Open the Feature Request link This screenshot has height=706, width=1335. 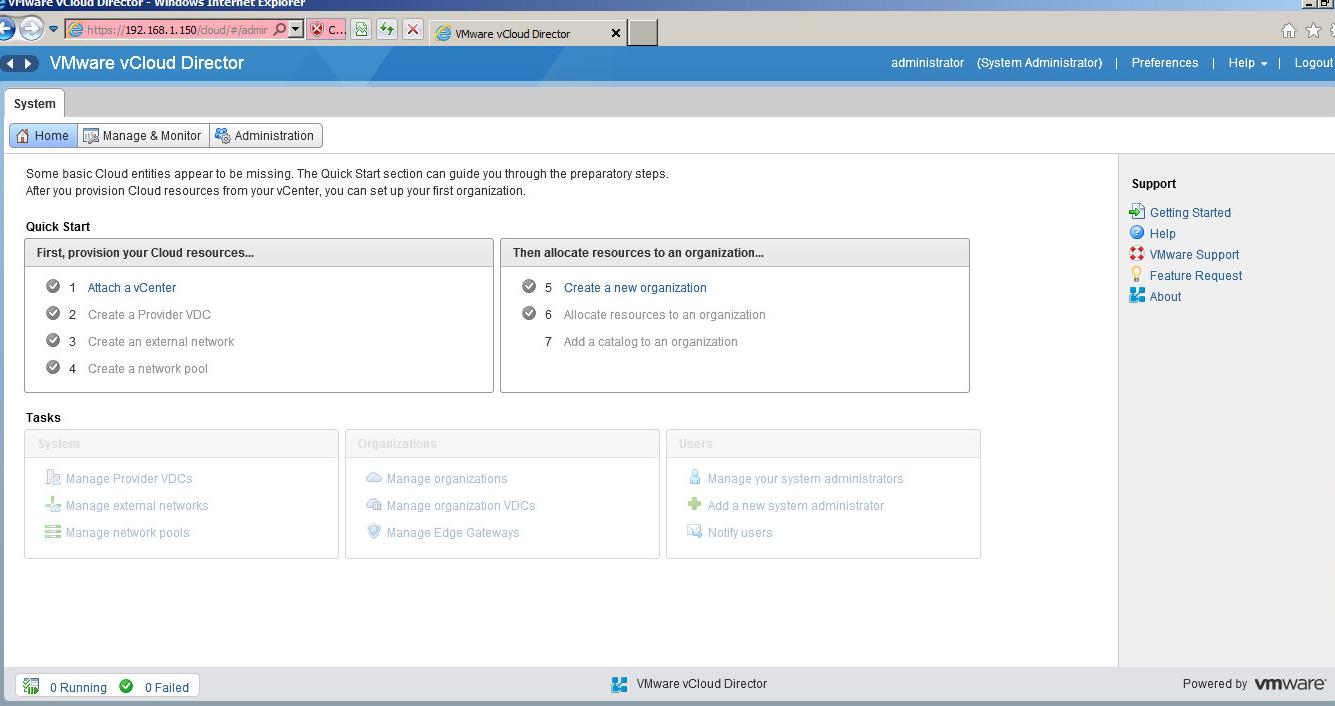tap(1196, 275)
